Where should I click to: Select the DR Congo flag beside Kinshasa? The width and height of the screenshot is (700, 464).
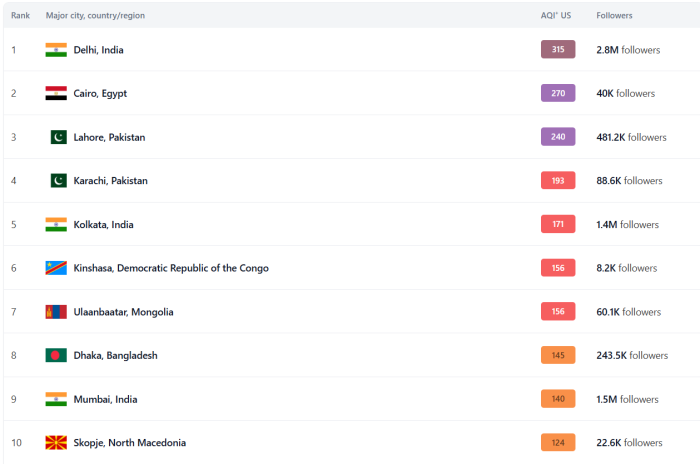pyautogui.click(x=56, y=268)
